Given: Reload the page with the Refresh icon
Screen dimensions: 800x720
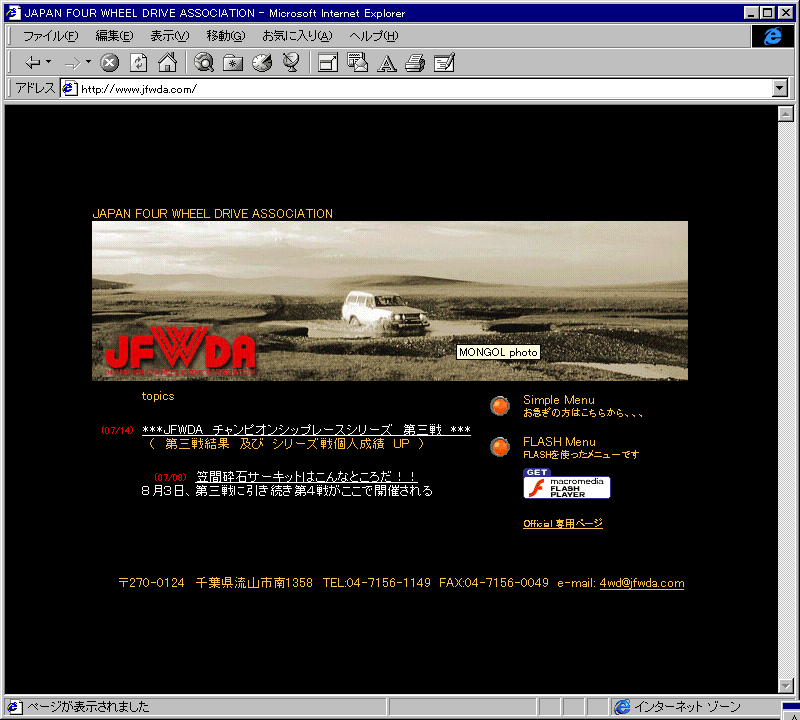Looking at the screenshot, I should point(138,63).
